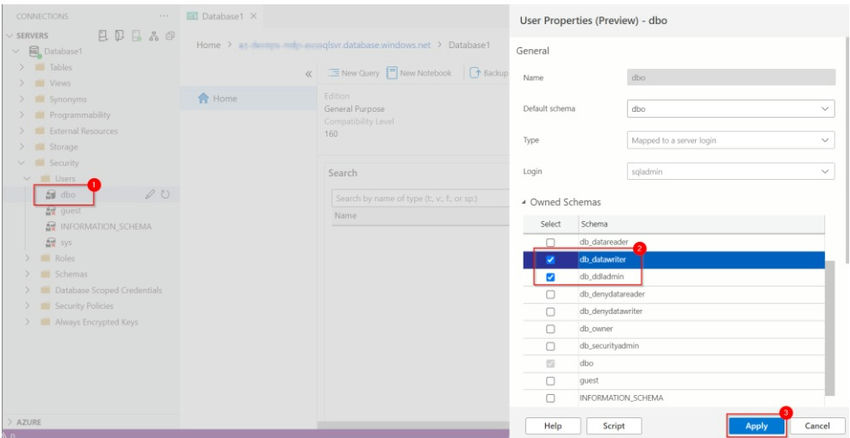
Task: Click the Collapse All icon in Servers
Action: [x=170, y=36]
